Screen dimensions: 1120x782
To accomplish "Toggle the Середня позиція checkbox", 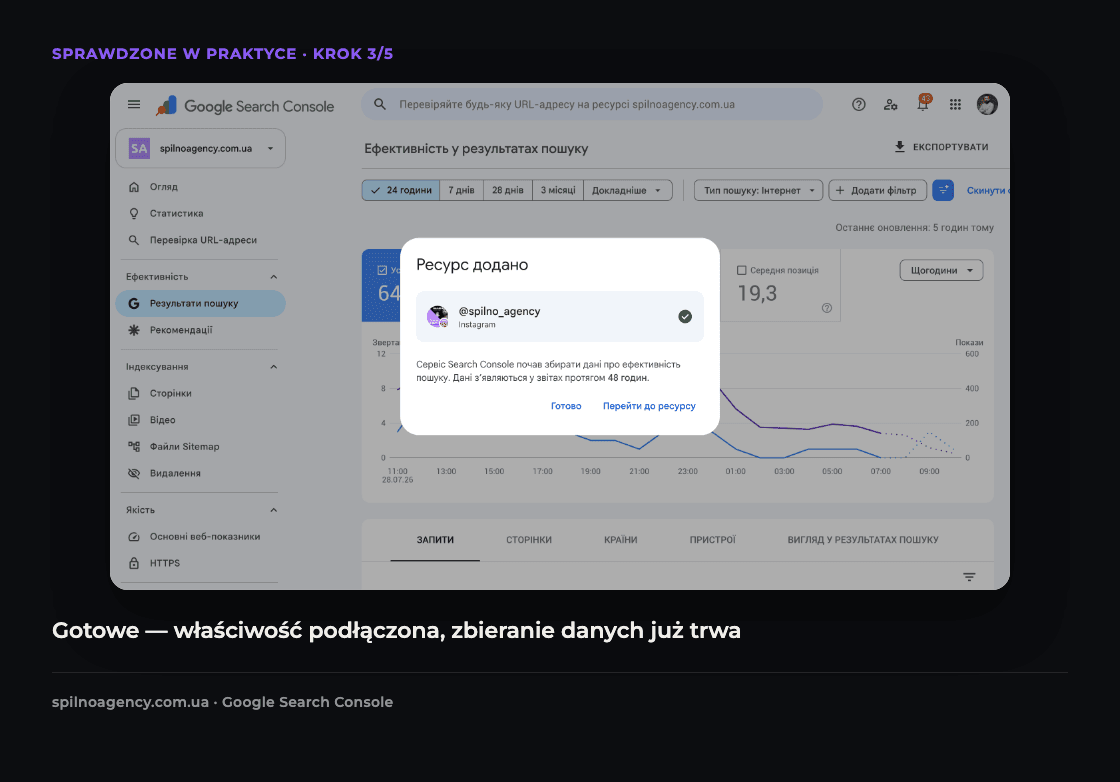I will coord(741,271).
